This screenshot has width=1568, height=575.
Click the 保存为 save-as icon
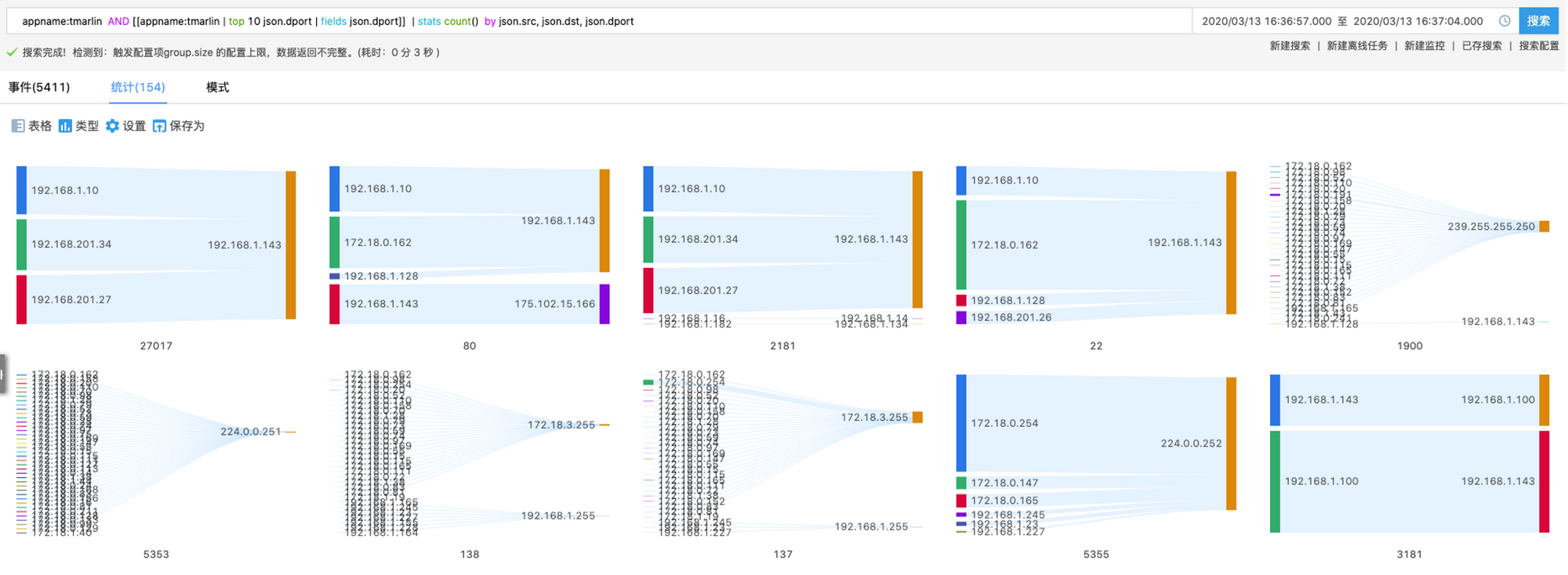(159, 126)
